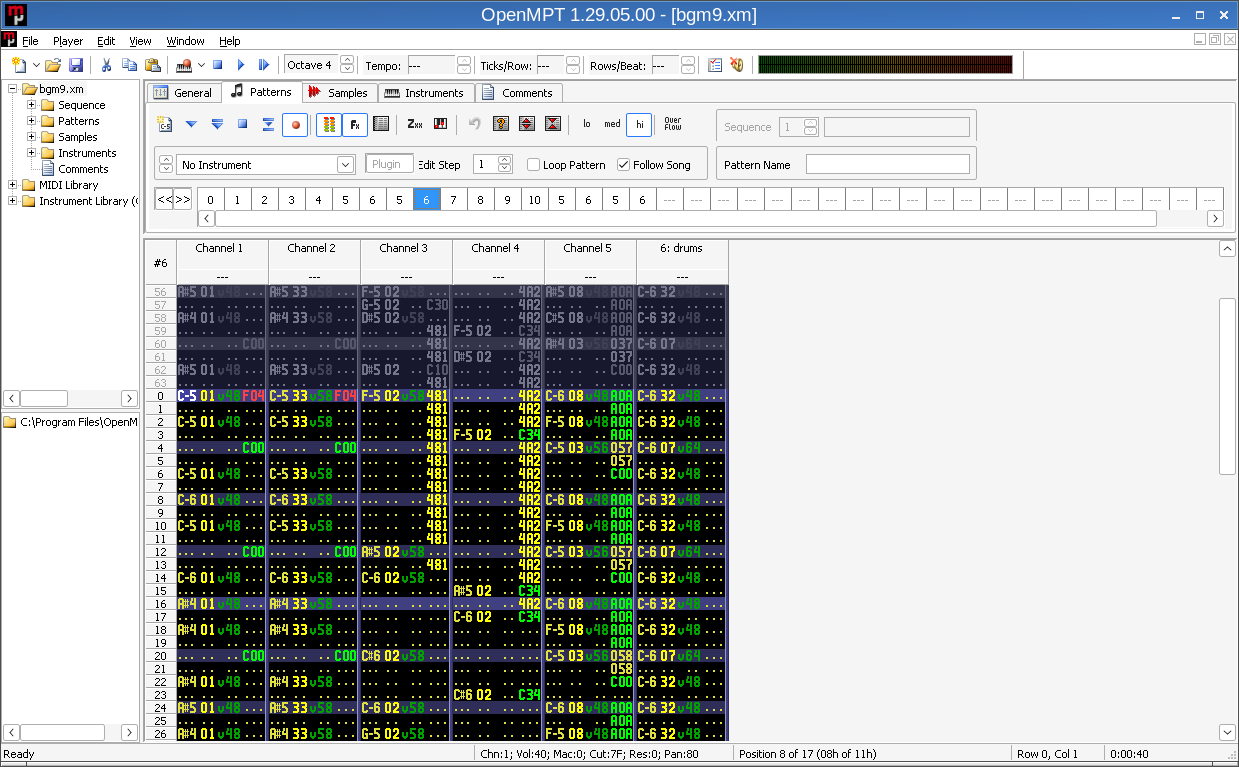
Task: Click the pattern editor scroll-down arrow
Action: pyautogui.click(x=1227, y=732)
